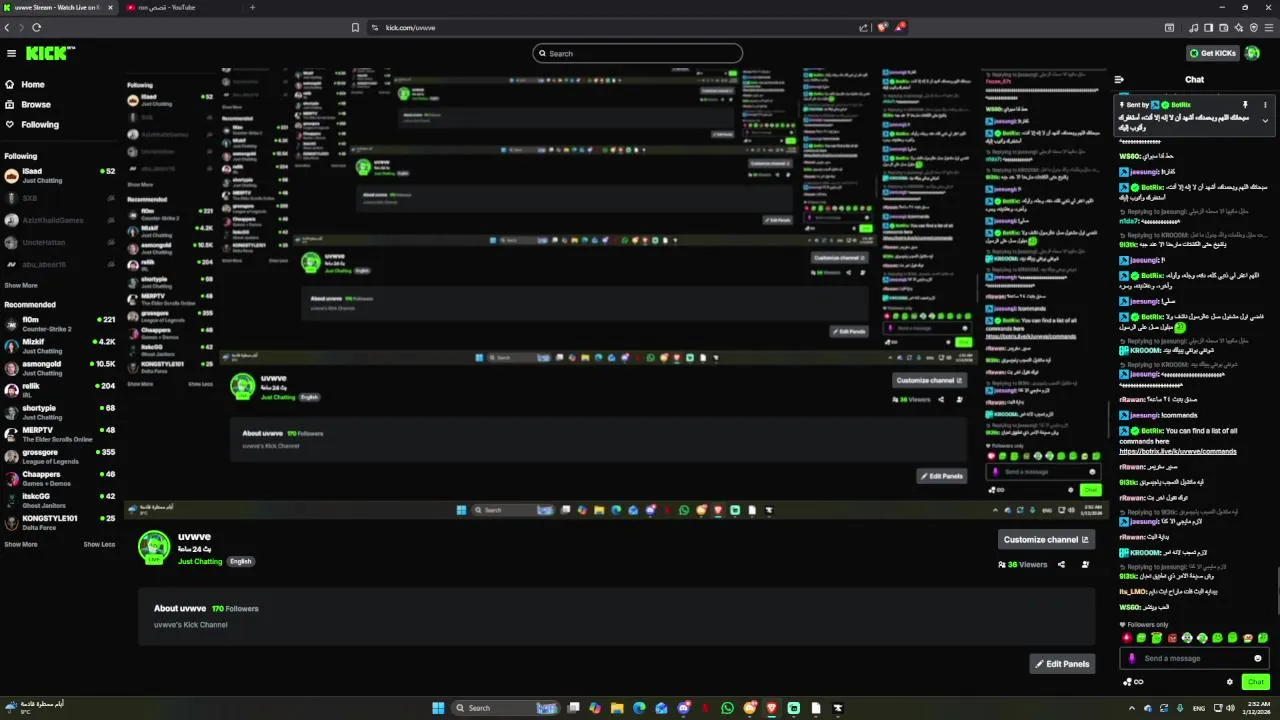The height and width of the screenshot is (720, 1280).
Task: Open WhatsApp from taskbar
Action: [727, 708]
